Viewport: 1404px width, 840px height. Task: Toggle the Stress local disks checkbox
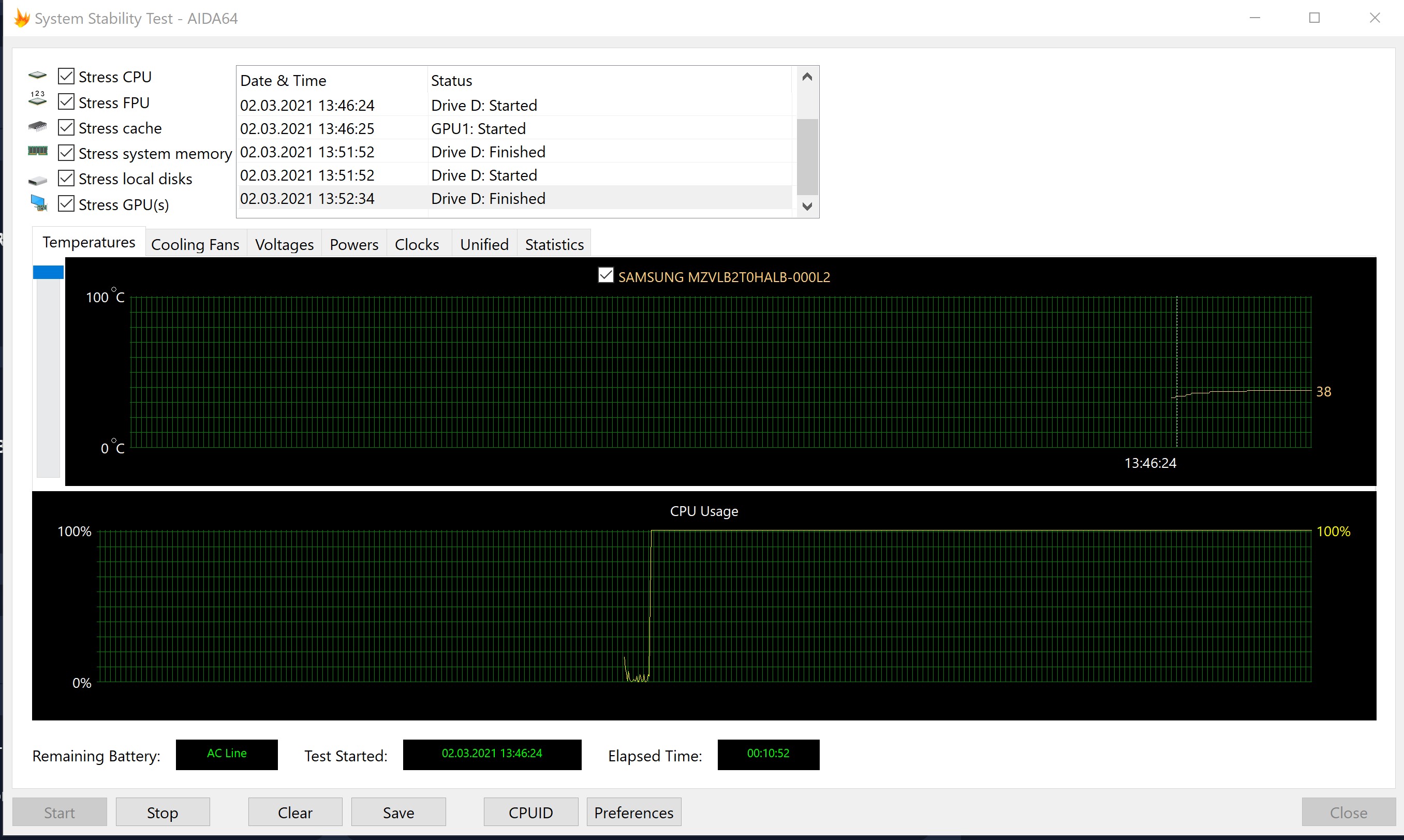pos(66,179)
